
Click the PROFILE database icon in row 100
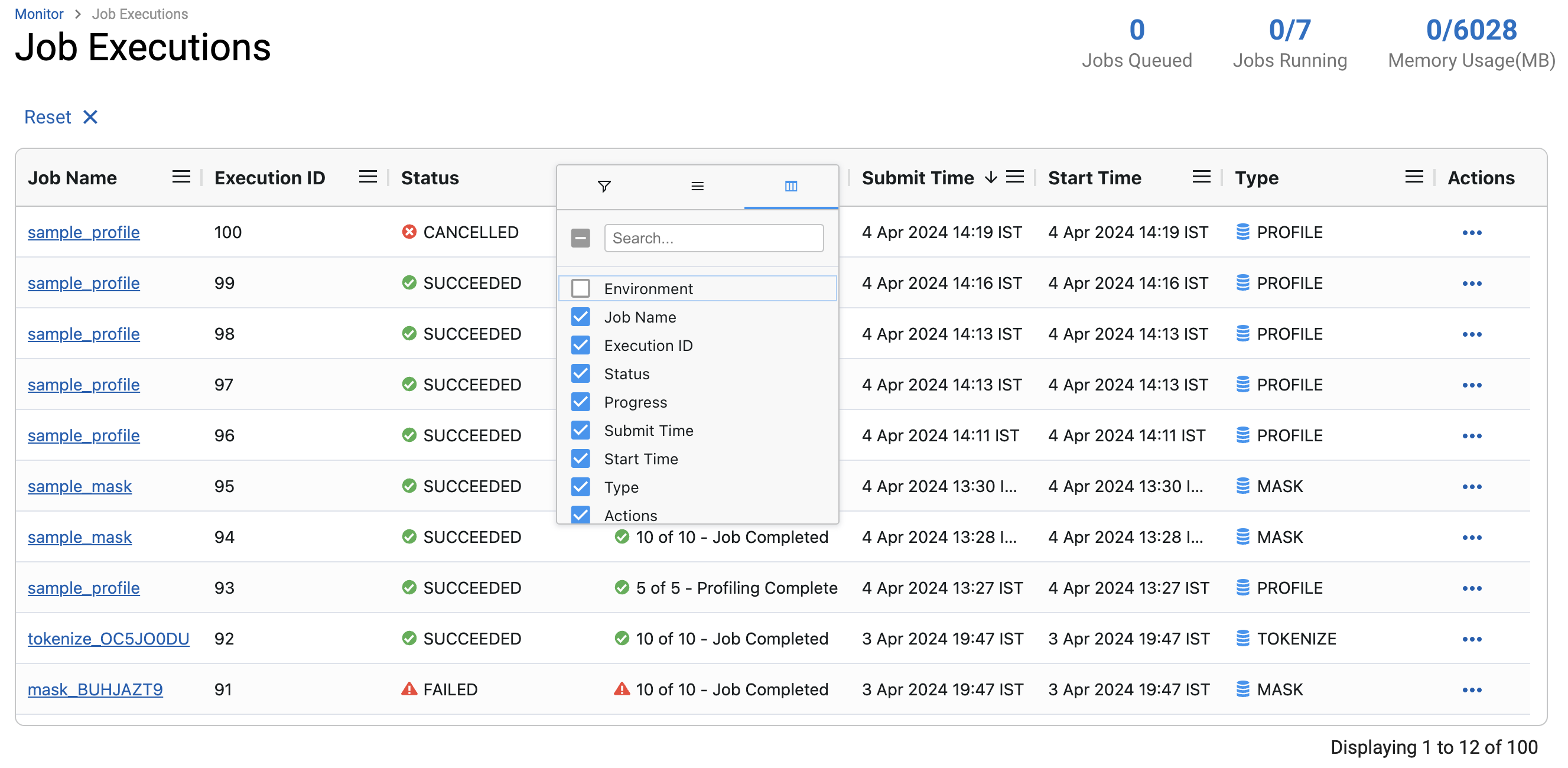point(1242,232)
